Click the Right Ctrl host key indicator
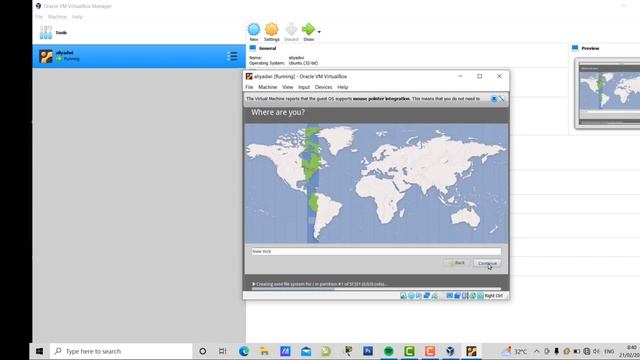 pyautogui.click(x=493, y=296)
